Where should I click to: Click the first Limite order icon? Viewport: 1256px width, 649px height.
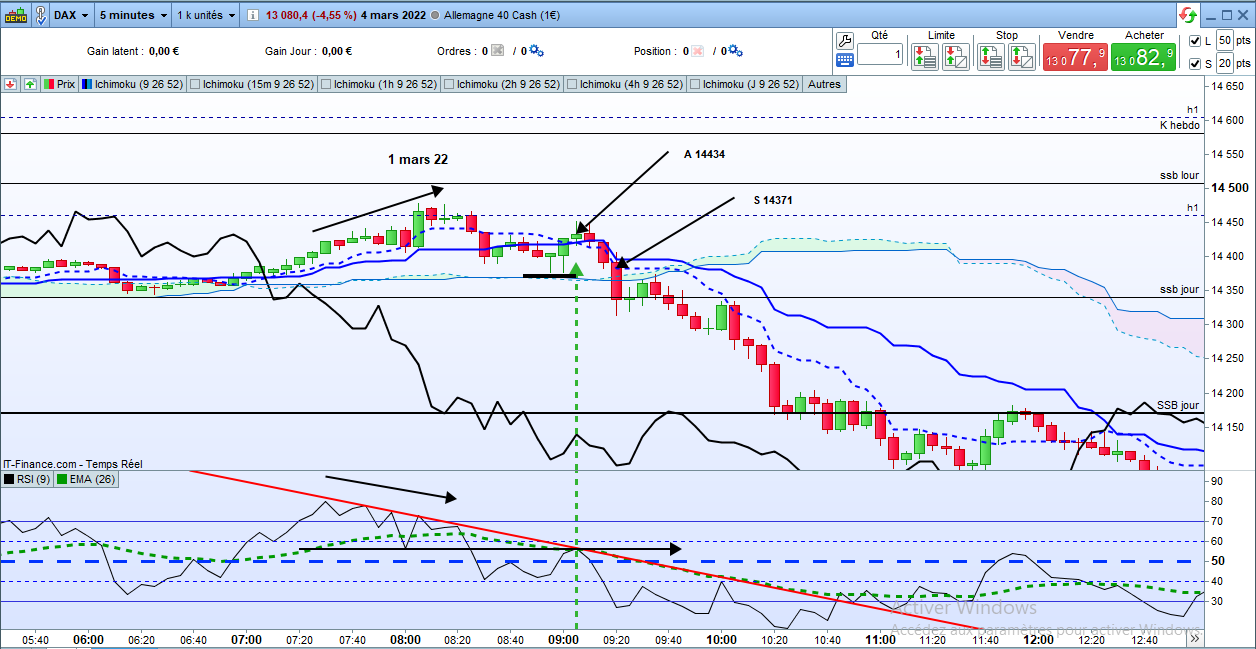coord(924,56)
